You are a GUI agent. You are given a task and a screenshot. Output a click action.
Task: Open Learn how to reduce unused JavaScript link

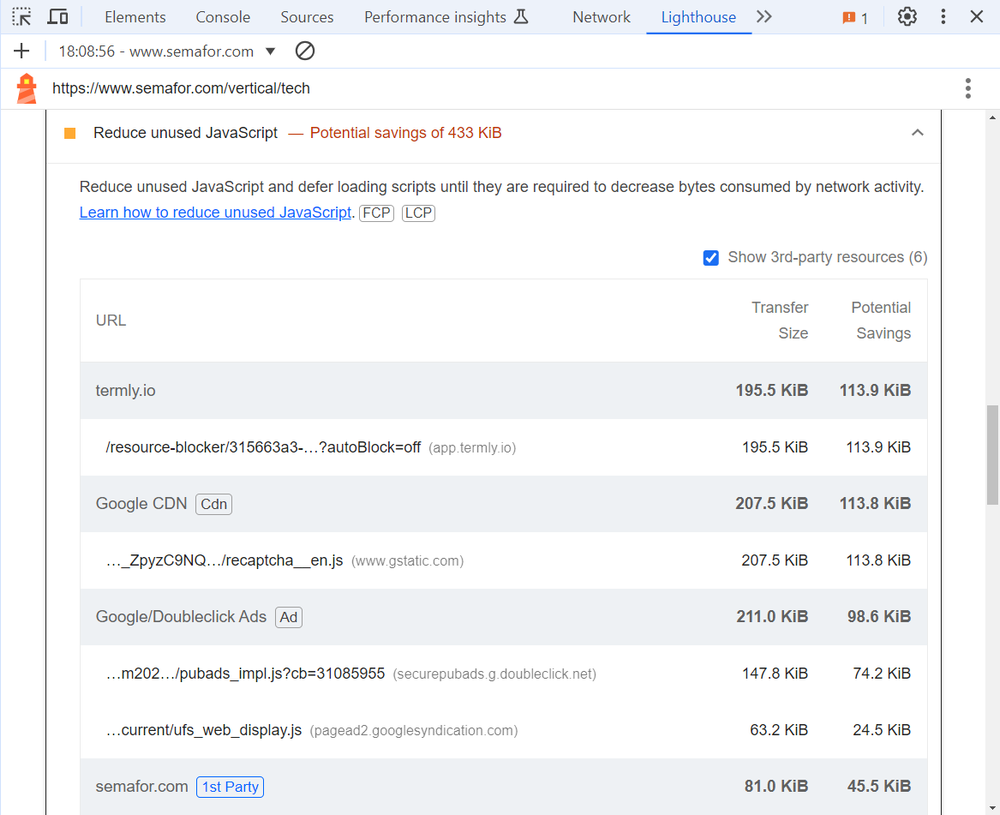pyautogui.click(x=215, y=212)
